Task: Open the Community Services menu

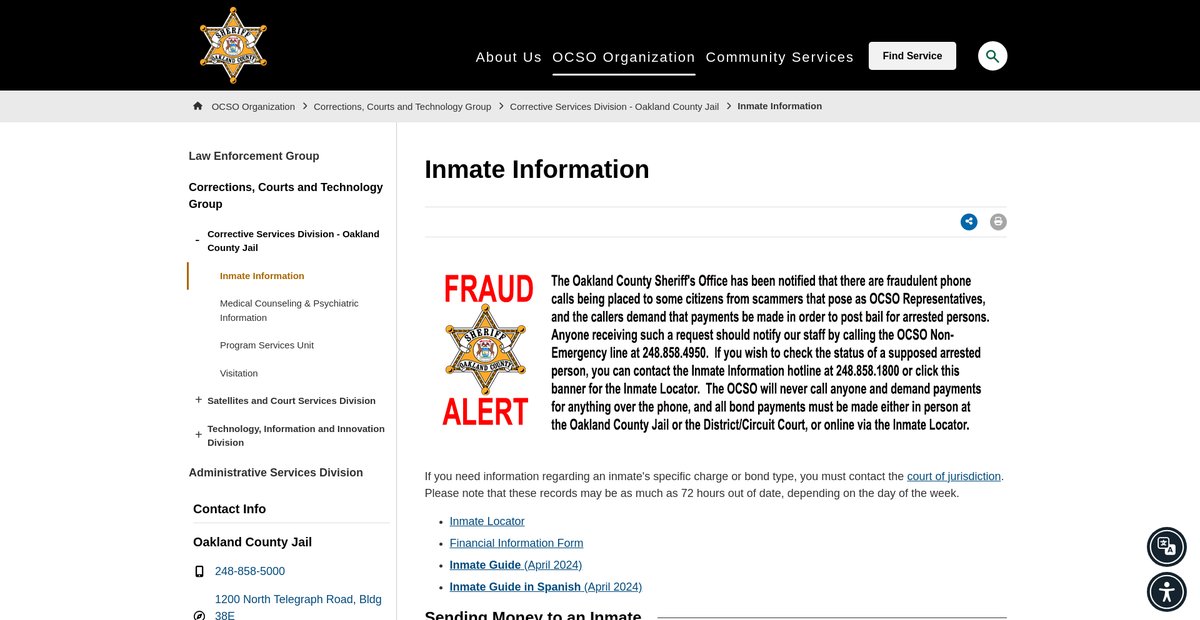Action: 779,57
